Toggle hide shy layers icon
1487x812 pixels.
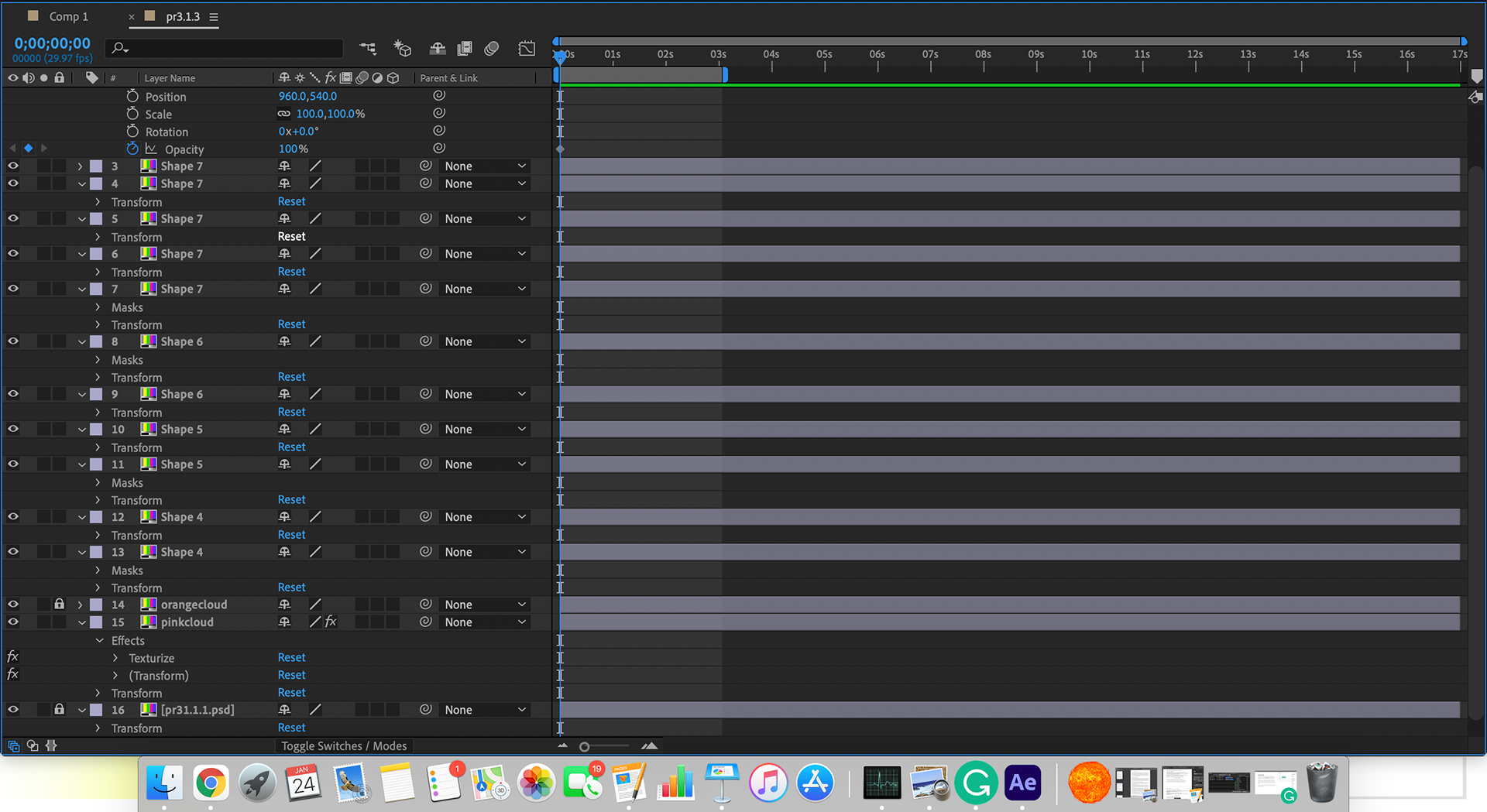[x=438, y=48]
